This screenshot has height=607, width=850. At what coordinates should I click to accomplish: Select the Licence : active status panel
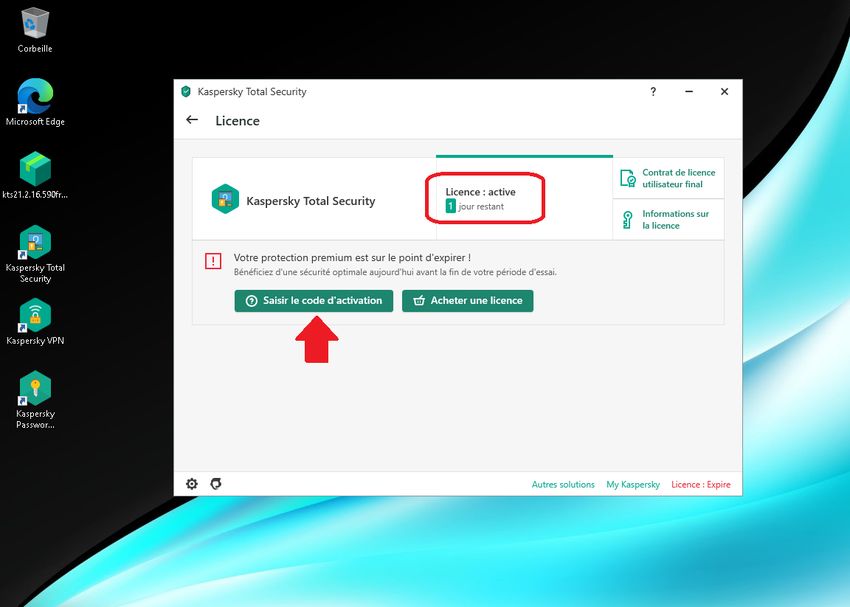coord(485,197)
